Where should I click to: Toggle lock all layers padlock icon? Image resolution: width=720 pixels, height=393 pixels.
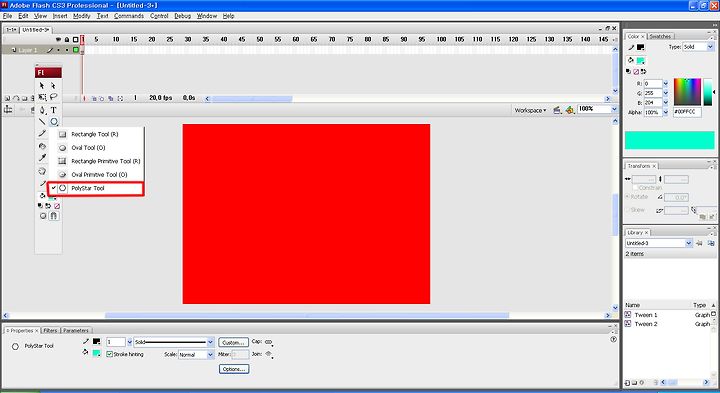click(x=67, y=39)
